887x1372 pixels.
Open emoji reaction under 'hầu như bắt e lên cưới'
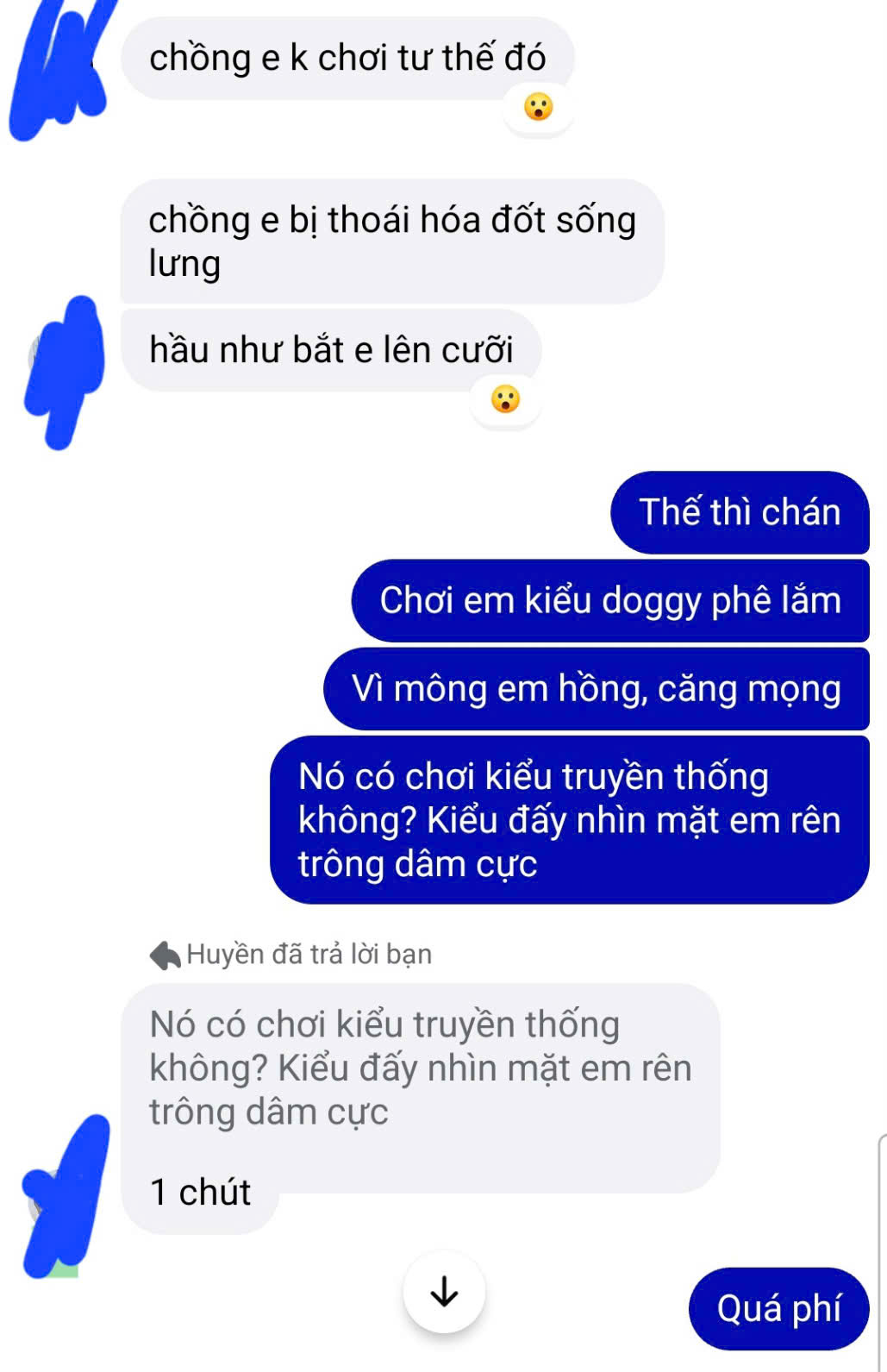505,399
